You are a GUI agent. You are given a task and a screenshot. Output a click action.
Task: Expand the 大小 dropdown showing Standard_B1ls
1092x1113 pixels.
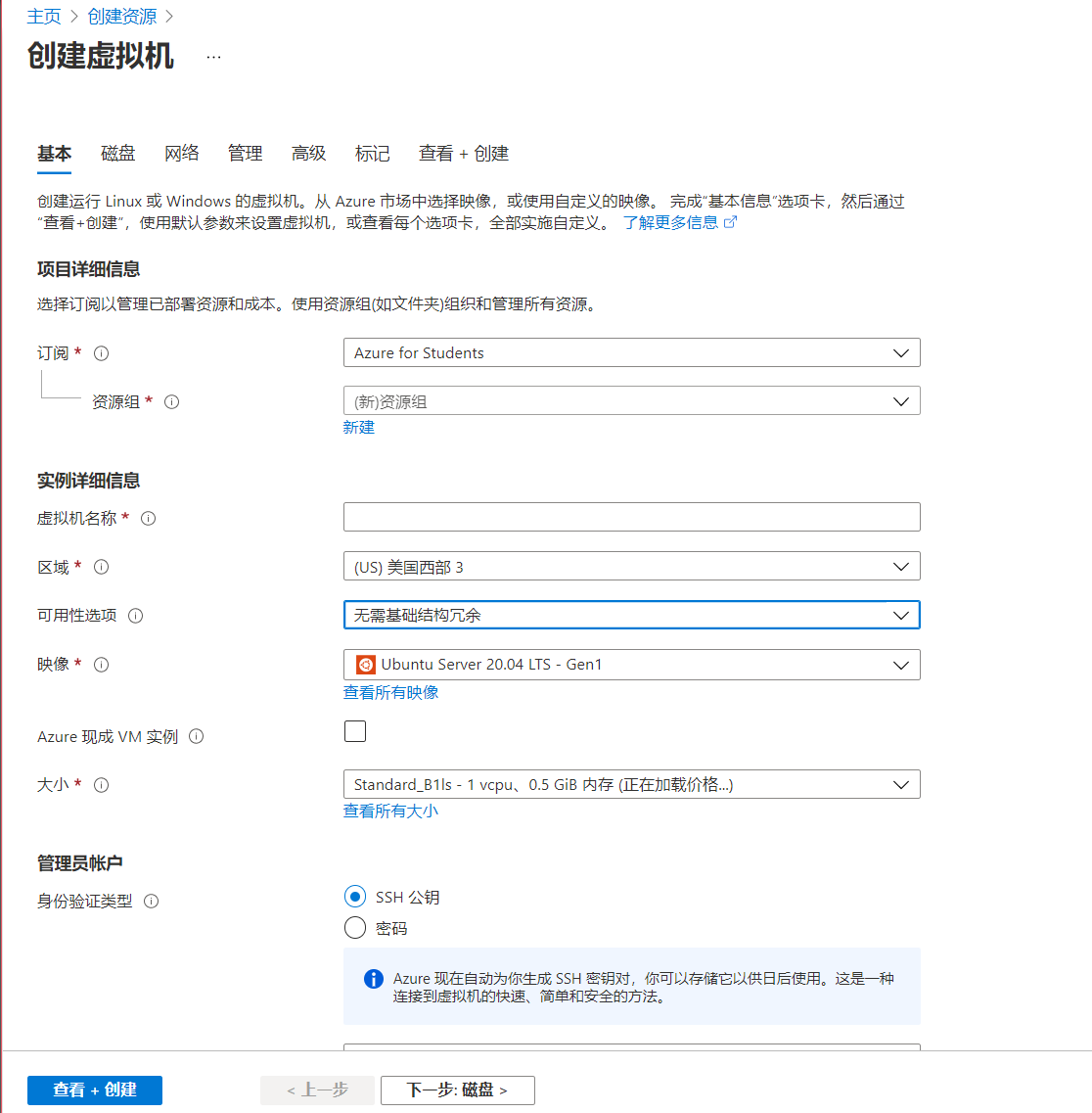point(631,784)
